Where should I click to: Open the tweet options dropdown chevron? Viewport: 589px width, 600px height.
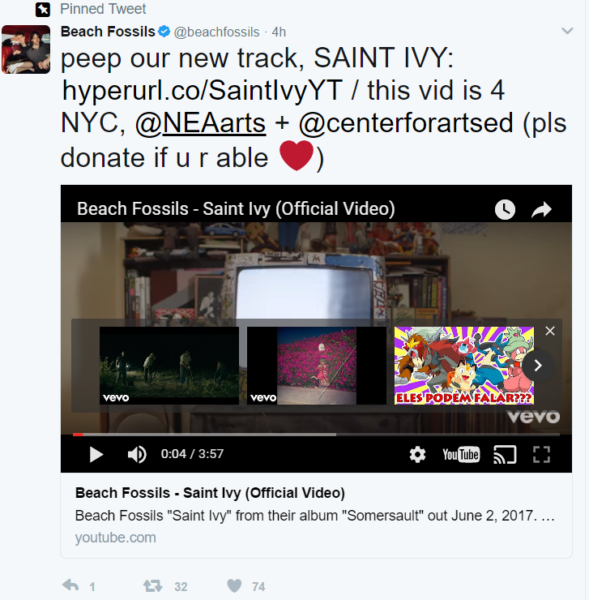[x=567, y=31]
